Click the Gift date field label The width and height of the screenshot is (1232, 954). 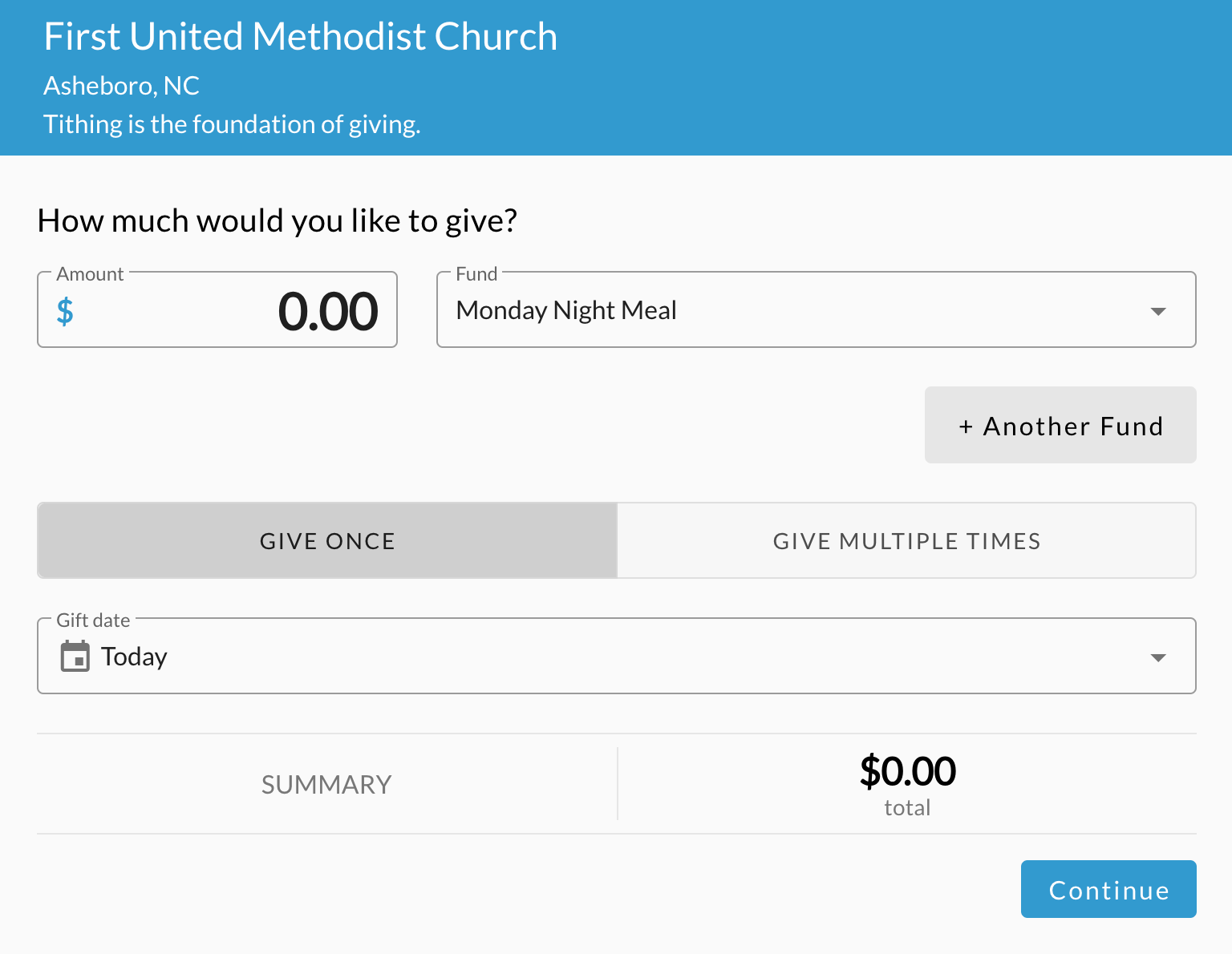click(x=93, y=621)
